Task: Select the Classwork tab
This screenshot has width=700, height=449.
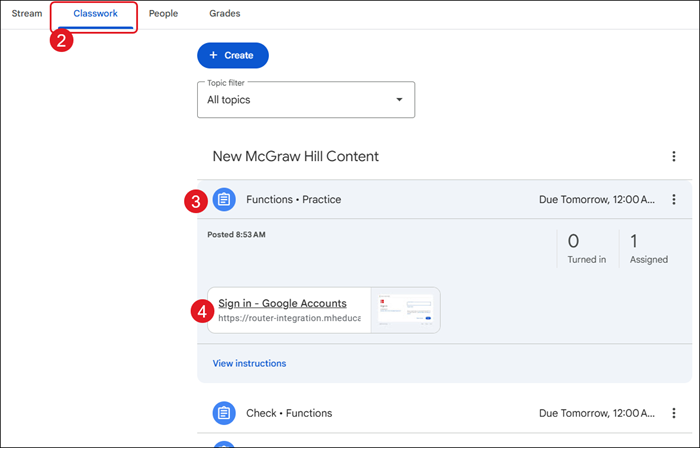Action: point(95,14)
